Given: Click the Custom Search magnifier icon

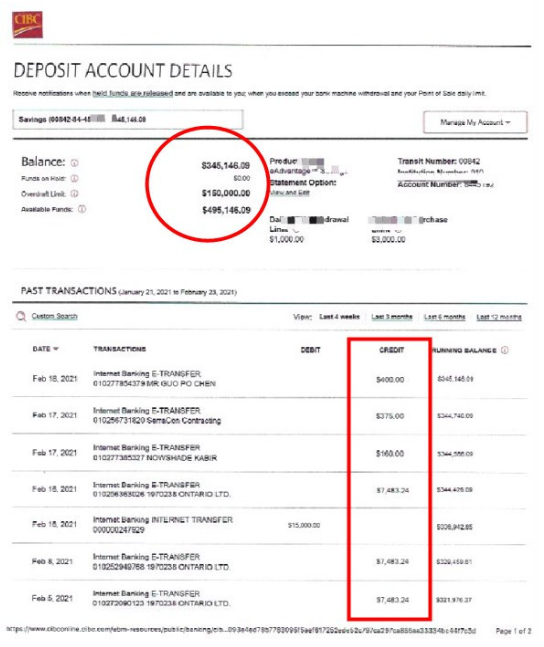Looking at the screenshot, I should pyautogui.click(x=21, y=316).
